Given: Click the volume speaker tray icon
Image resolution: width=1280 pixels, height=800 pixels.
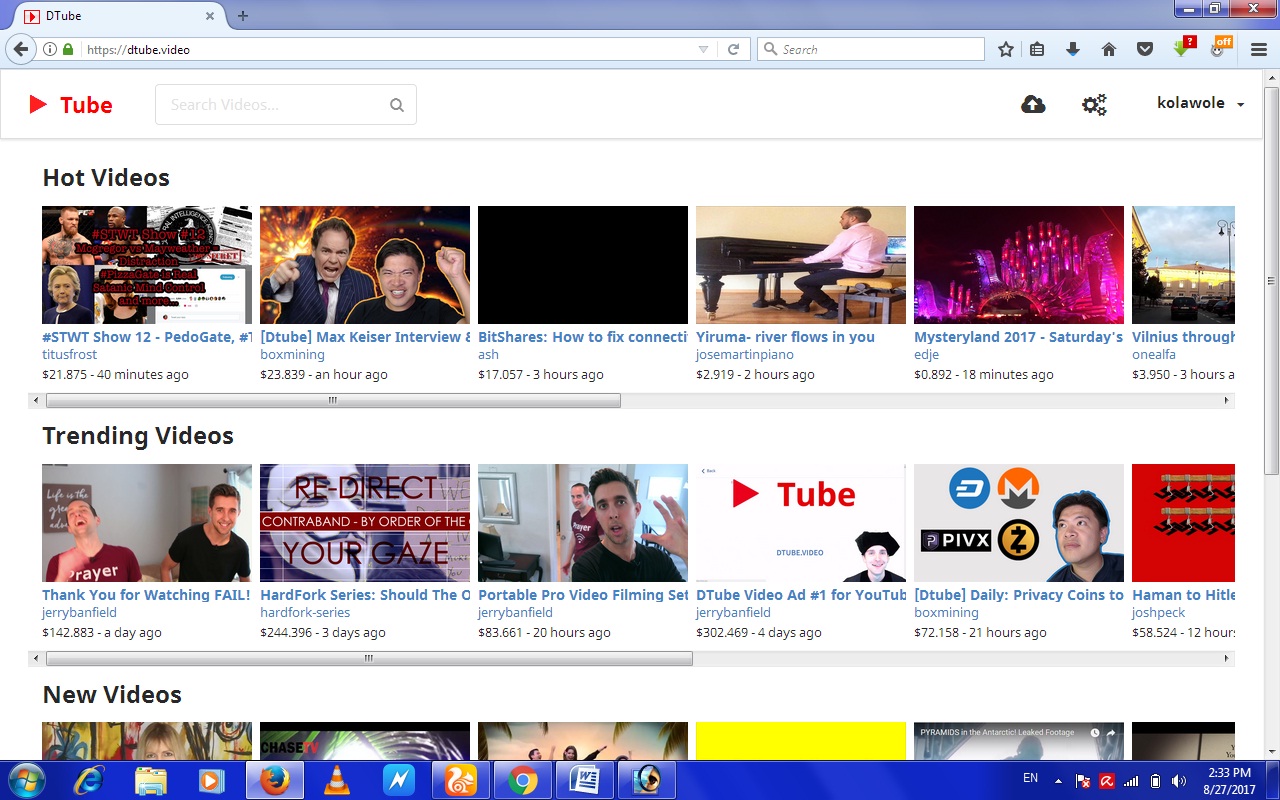Looking at the screenshot, I should (1179, 781).
